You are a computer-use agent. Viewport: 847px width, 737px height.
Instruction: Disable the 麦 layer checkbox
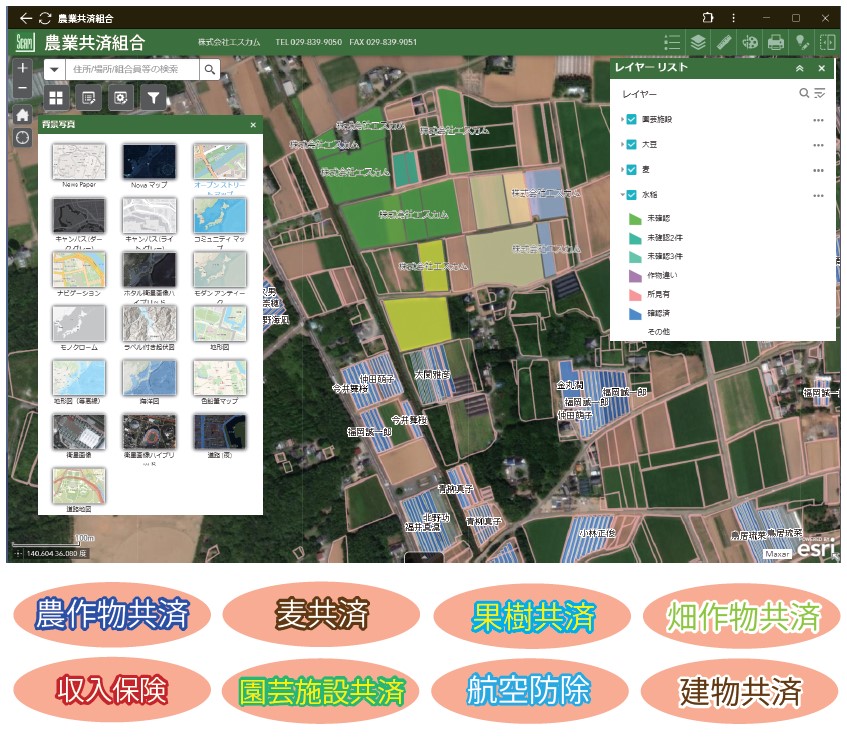(x=632, y=170)
